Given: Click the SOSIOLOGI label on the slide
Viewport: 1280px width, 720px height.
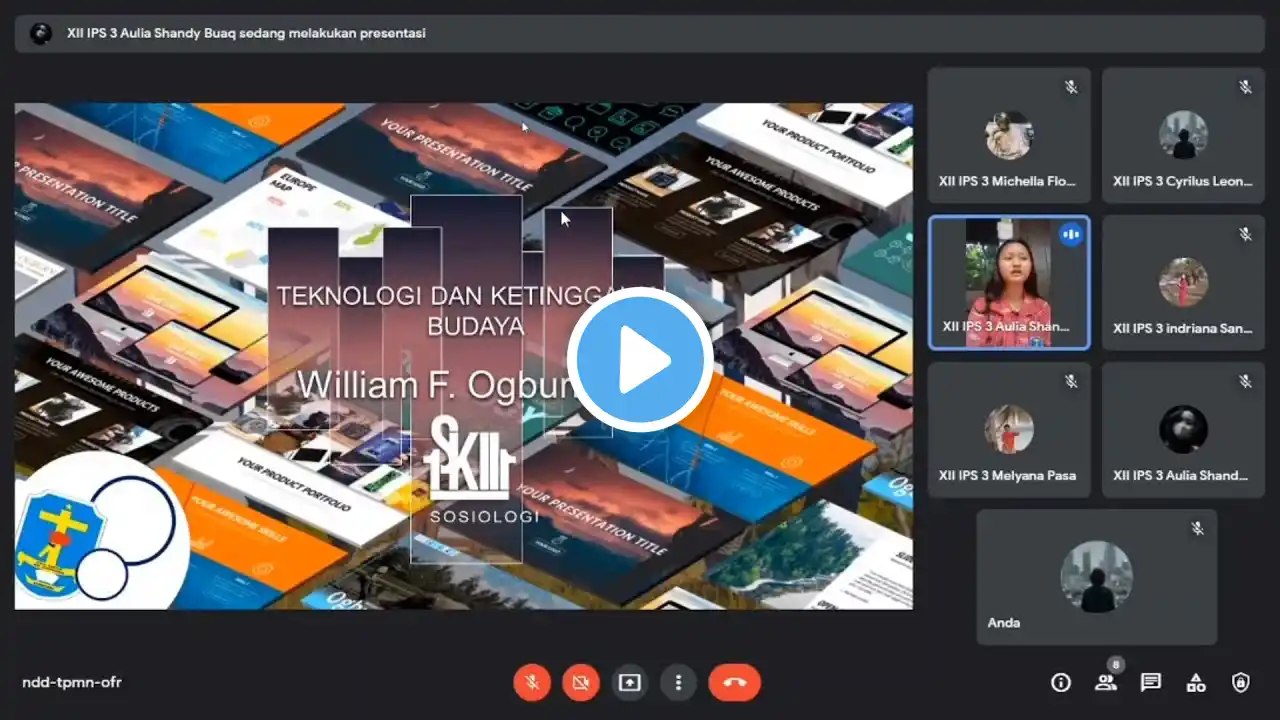Looking at the screenshot, I should [x=484, y=516].
